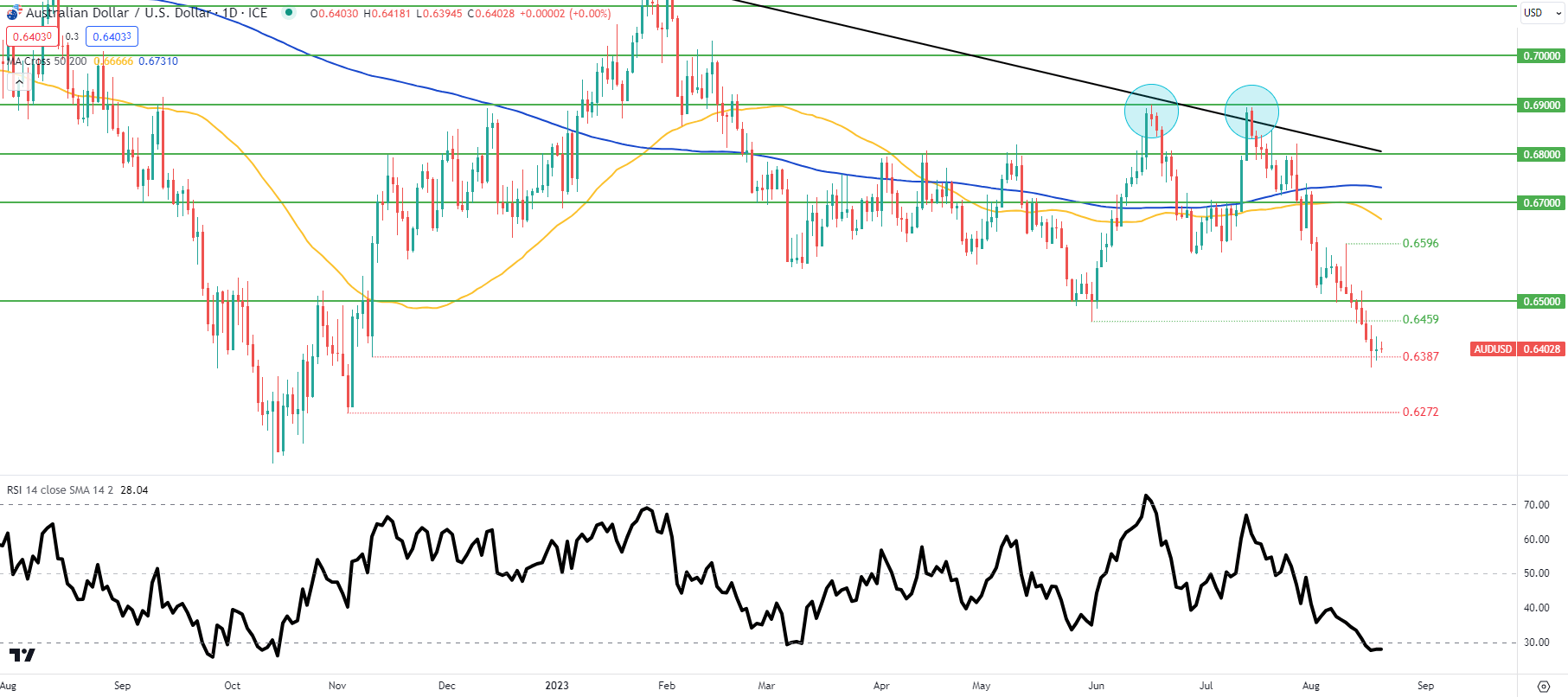Click the 0.65000 horizontal level label
Viewport: 1568px width, 697px height.
point(1541,302)
